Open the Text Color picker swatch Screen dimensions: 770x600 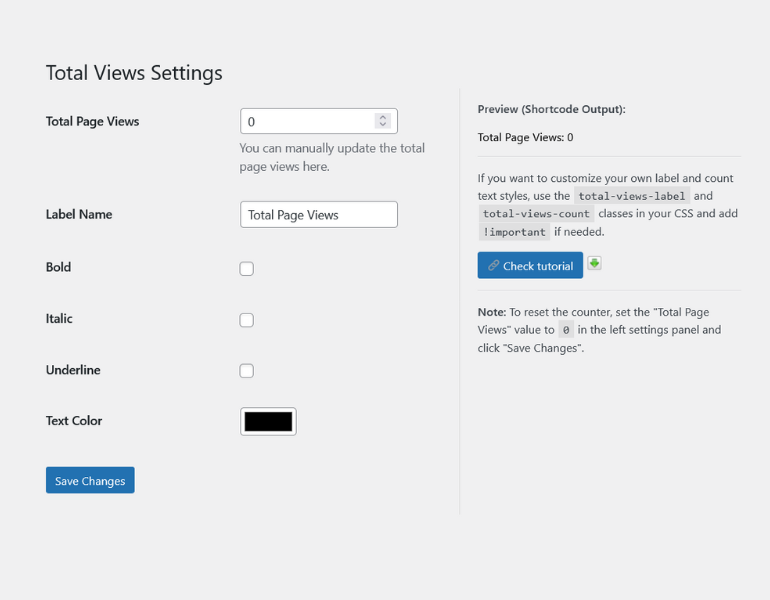268,421
